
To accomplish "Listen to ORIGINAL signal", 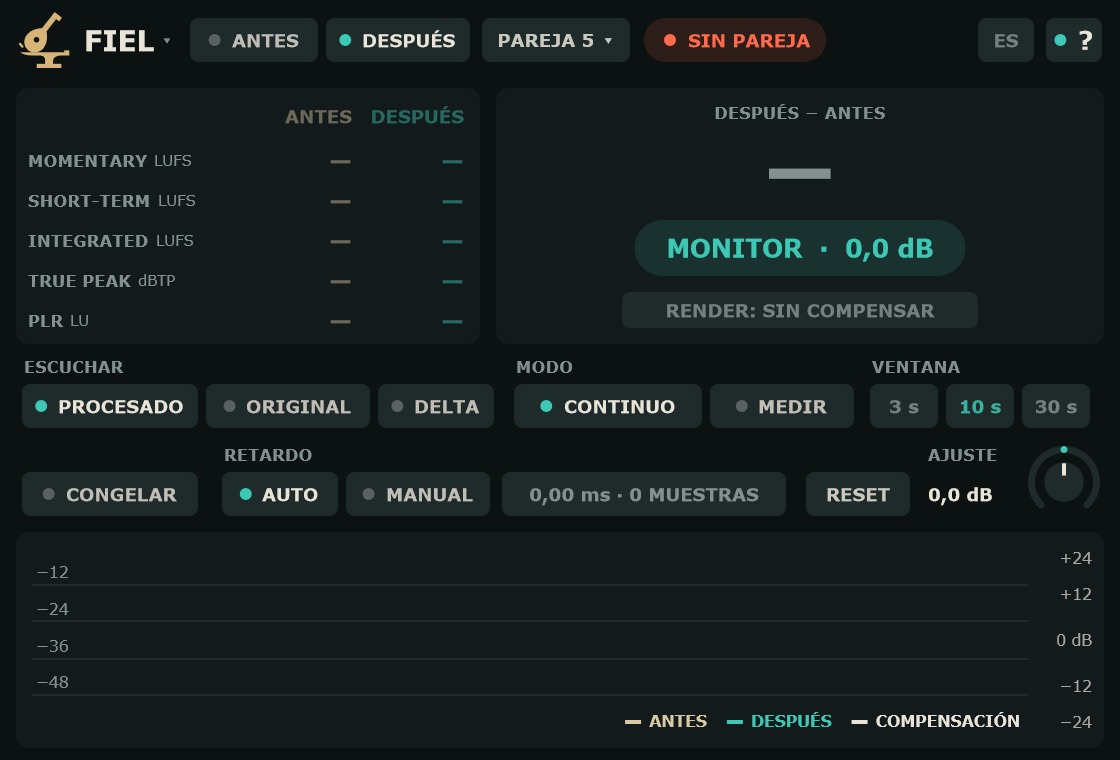I will pyautogui.click(x=288, y=406).
